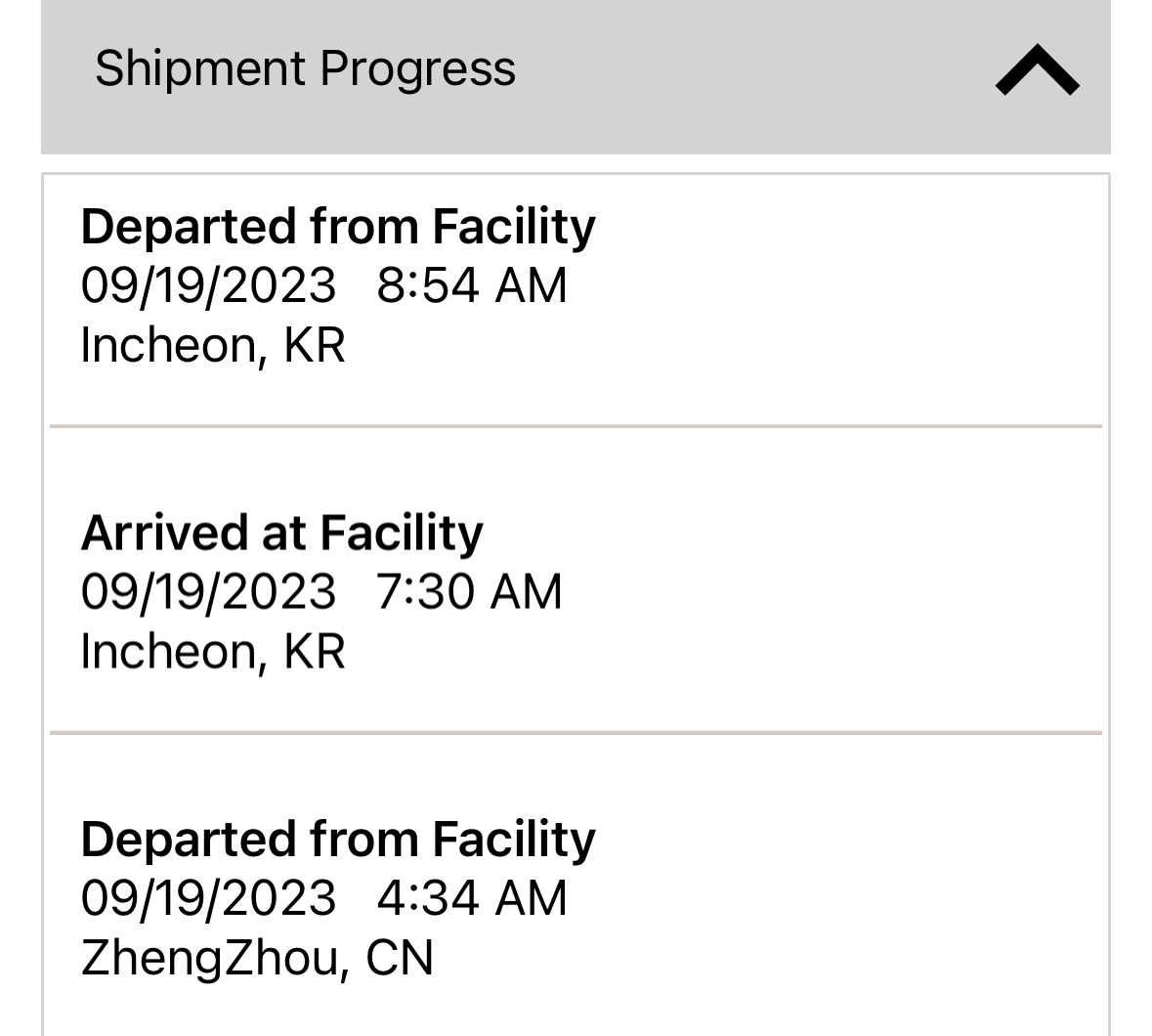Click the 4:34 AM timestamp
Screen dimensions: 1152x1036
(471, 898)
